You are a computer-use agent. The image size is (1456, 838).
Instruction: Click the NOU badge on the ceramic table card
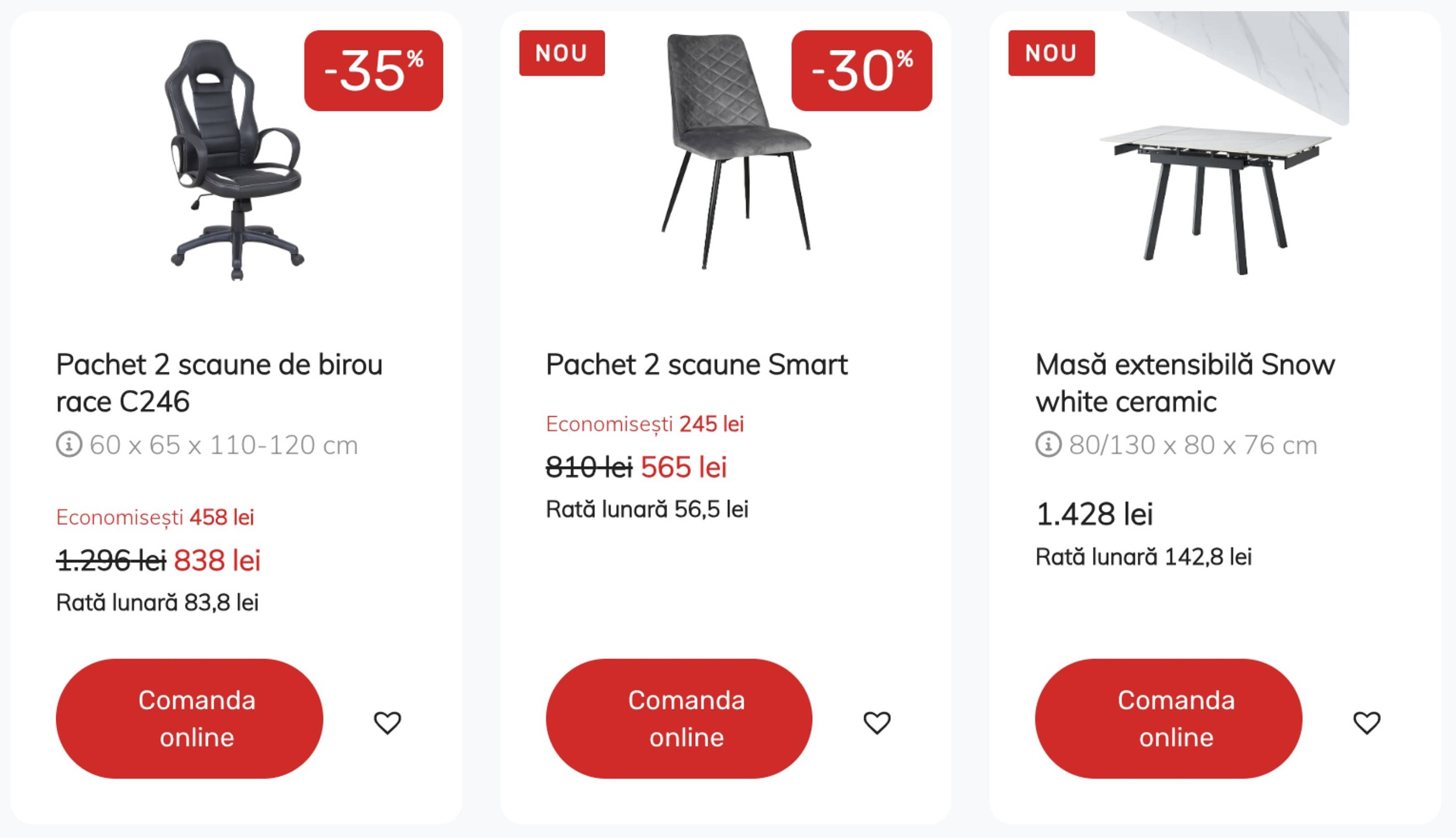(x=1052, y=54)
